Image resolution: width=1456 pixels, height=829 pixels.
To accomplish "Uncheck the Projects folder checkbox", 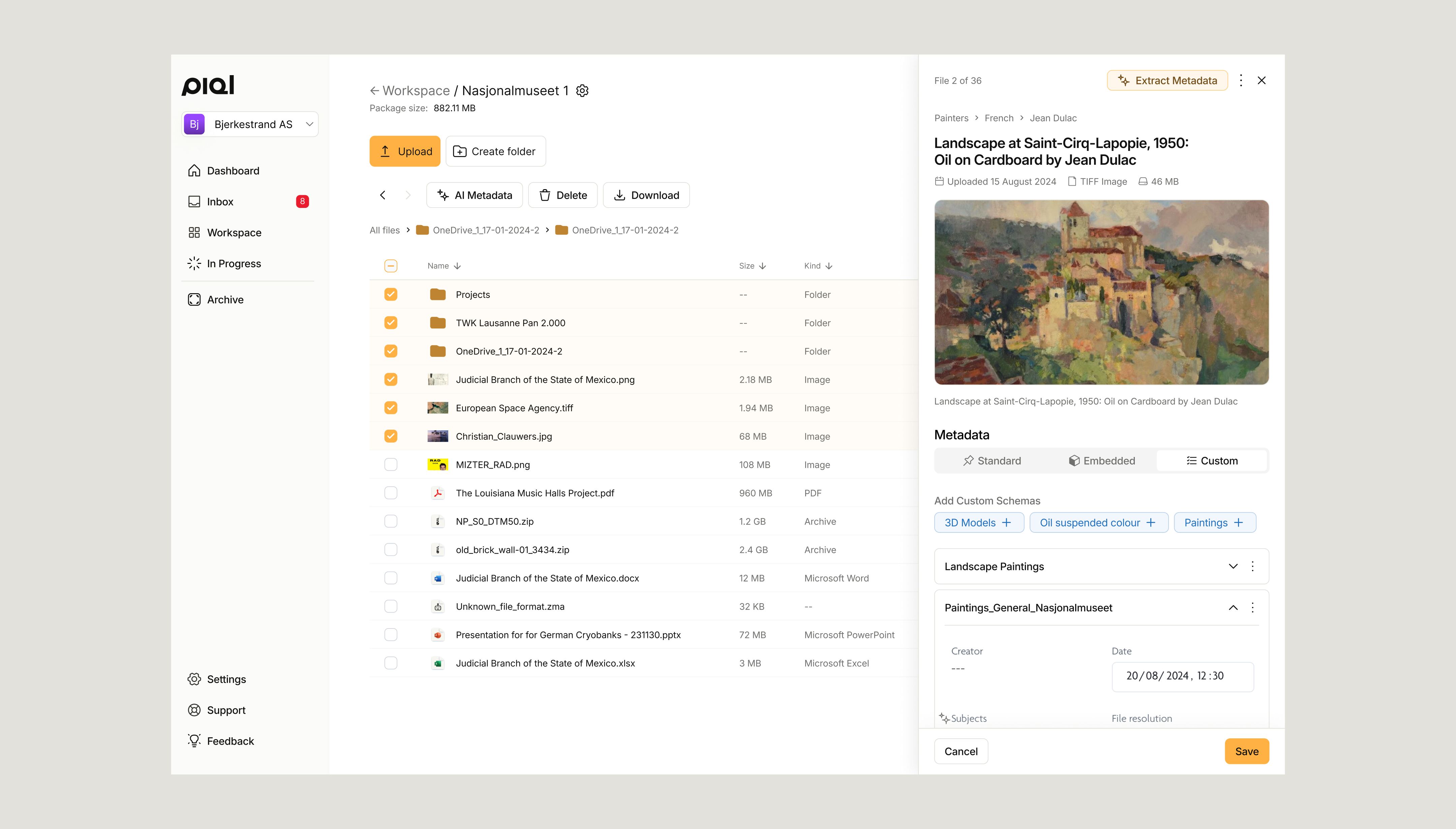I will tap(391, 295).
